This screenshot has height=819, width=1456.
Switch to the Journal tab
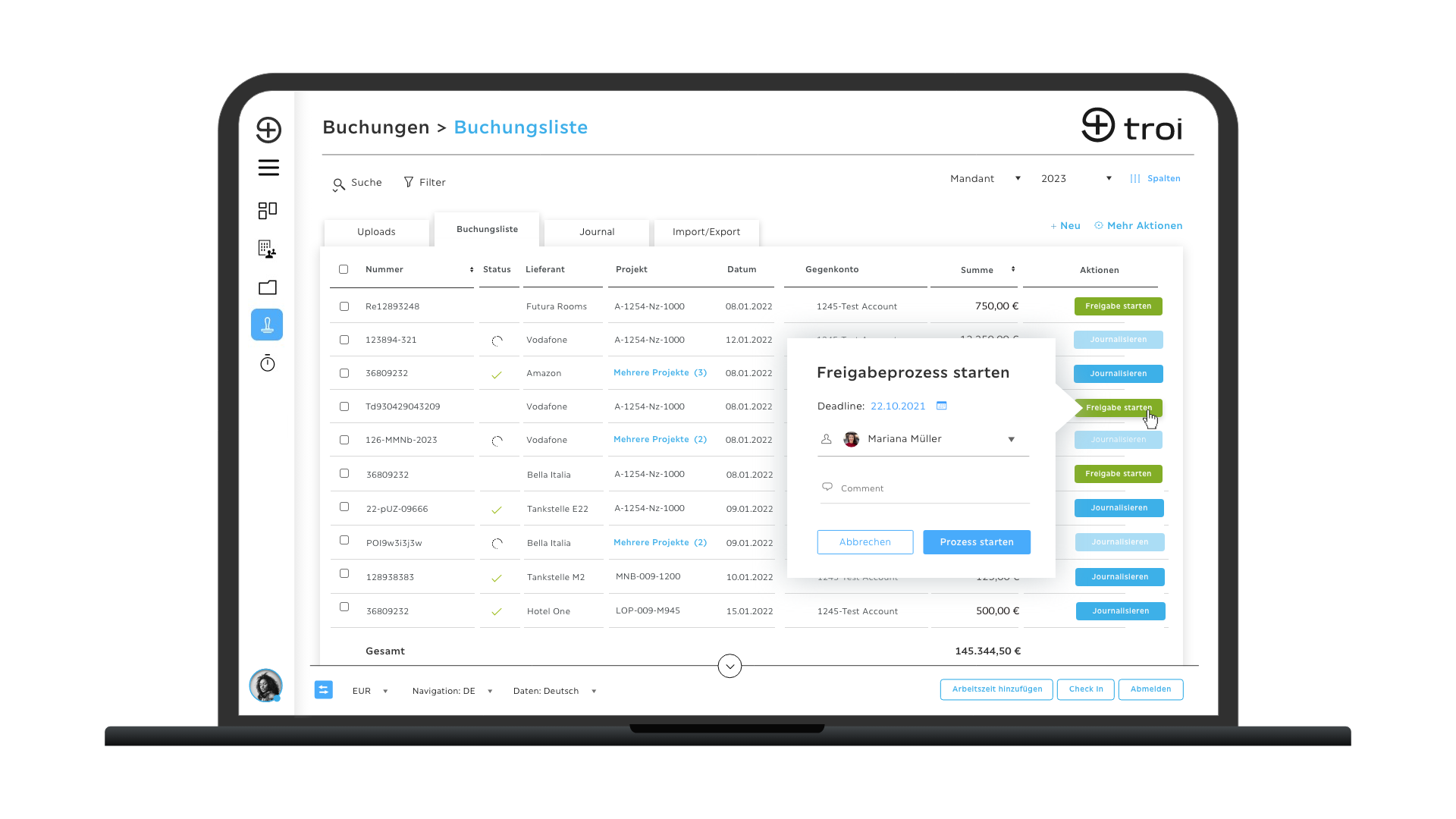click(597, 231)
